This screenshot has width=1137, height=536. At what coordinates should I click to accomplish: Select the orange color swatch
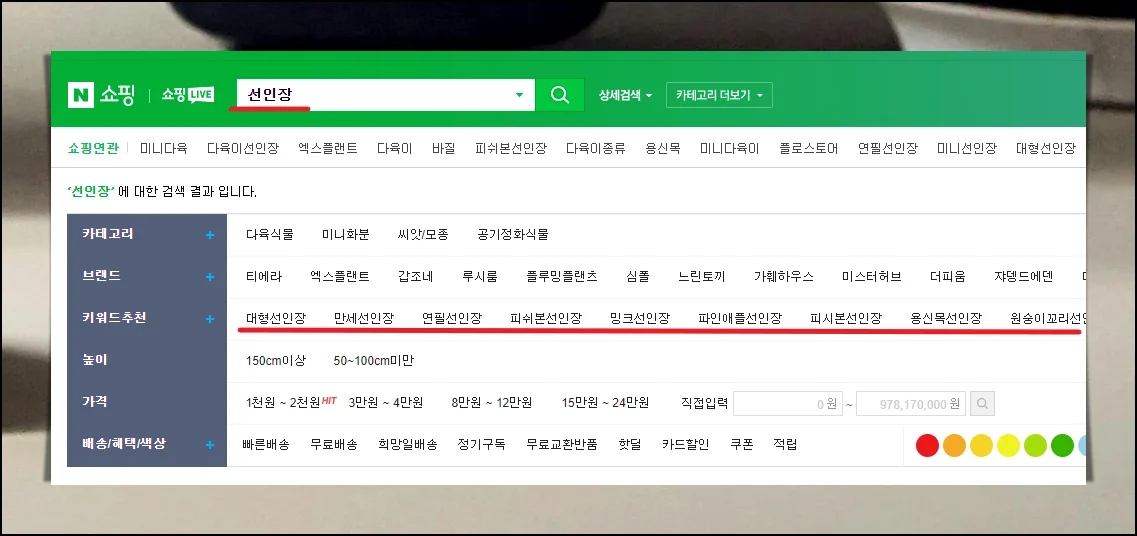point(954,445)
